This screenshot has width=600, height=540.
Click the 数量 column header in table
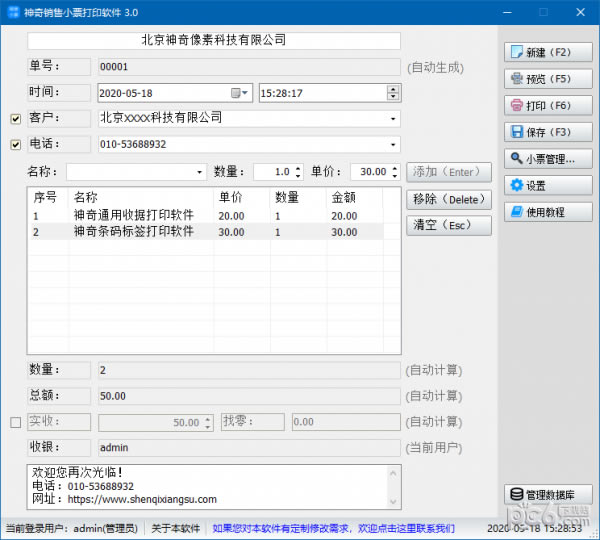[x=298, y=197]
